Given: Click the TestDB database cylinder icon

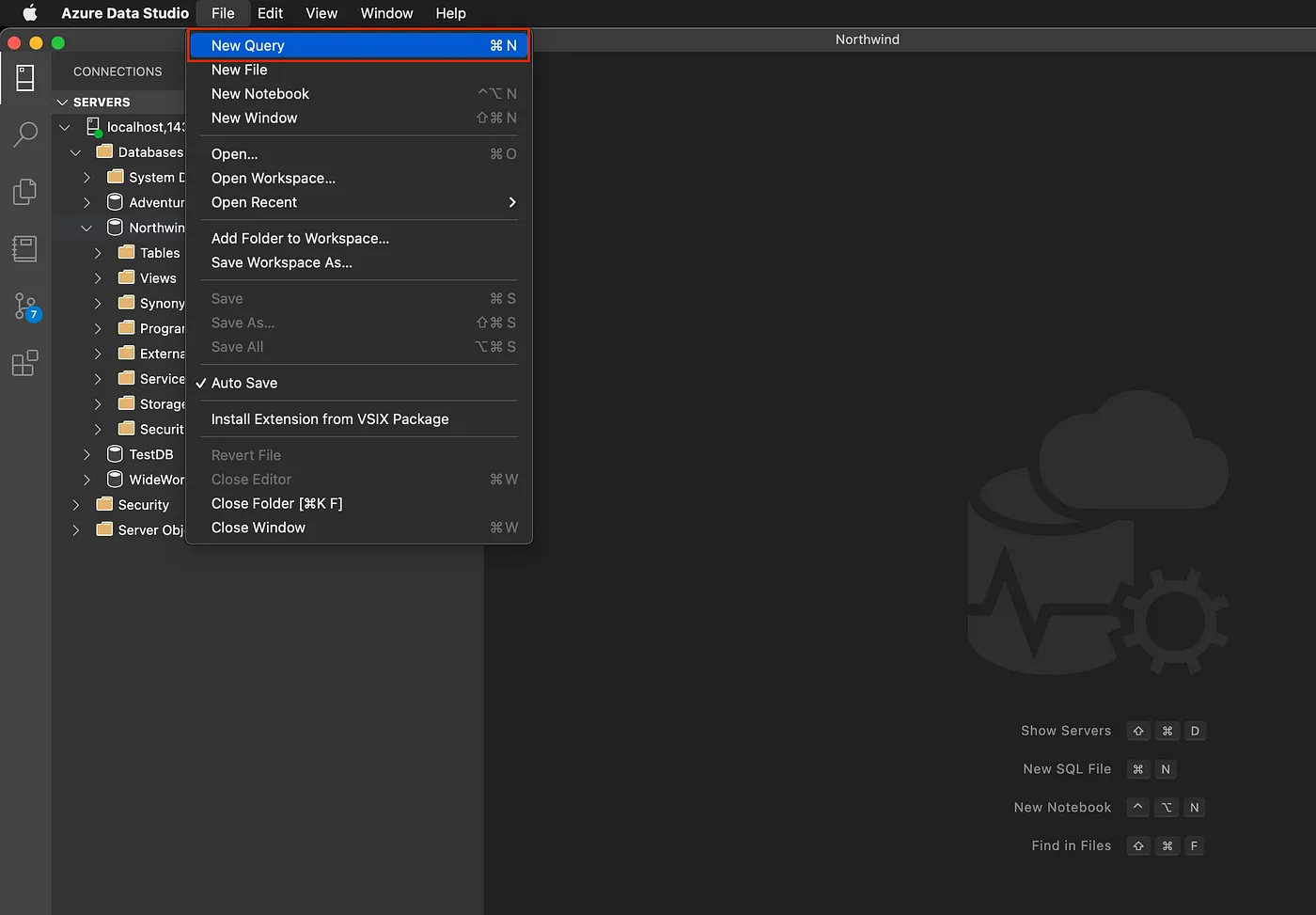Looking at the screenshot, I should pyautogui.click(x=115, y=453).
